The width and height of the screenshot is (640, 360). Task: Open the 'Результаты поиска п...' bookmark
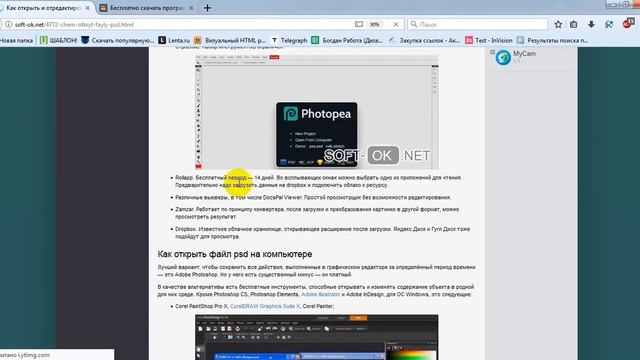tap(552, 40)
